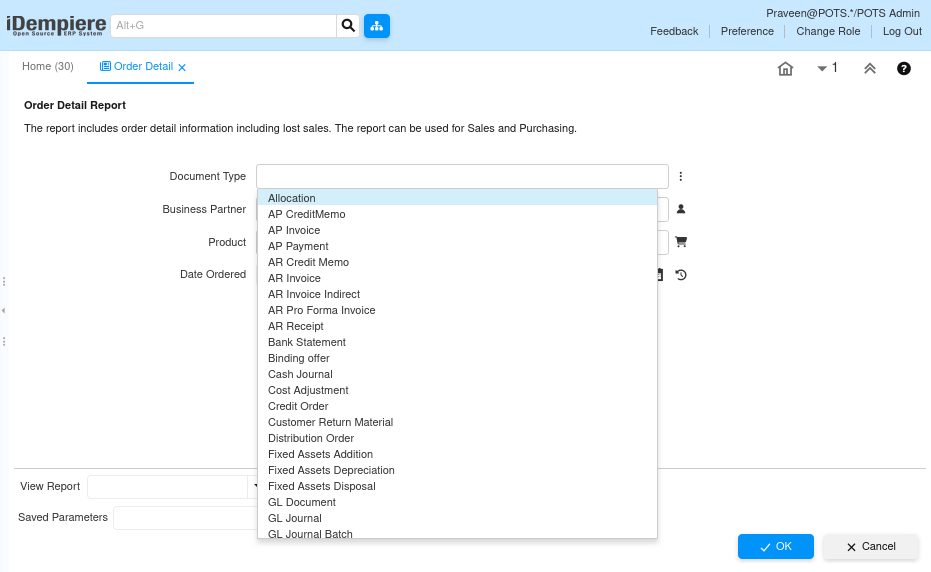The width and height of the screenshot is (931, 572).
Task: Choose Cash Journal entry
Action: click(x=457, y=374)
